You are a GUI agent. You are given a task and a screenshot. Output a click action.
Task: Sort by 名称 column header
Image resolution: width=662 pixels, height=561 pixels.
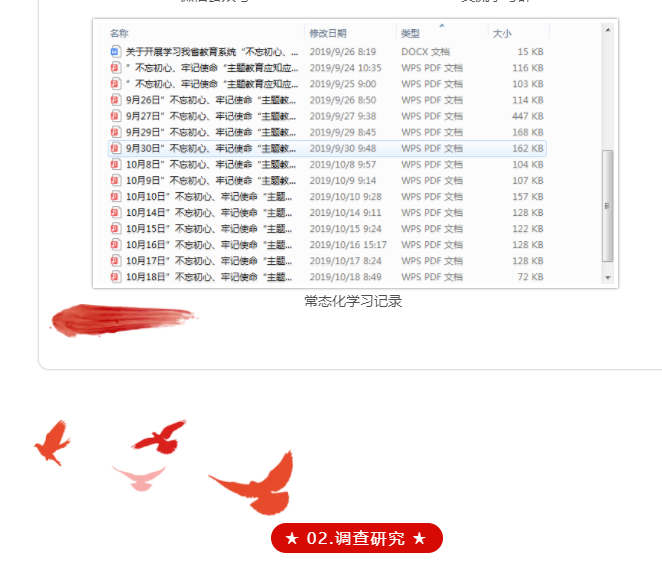[119, 33]
